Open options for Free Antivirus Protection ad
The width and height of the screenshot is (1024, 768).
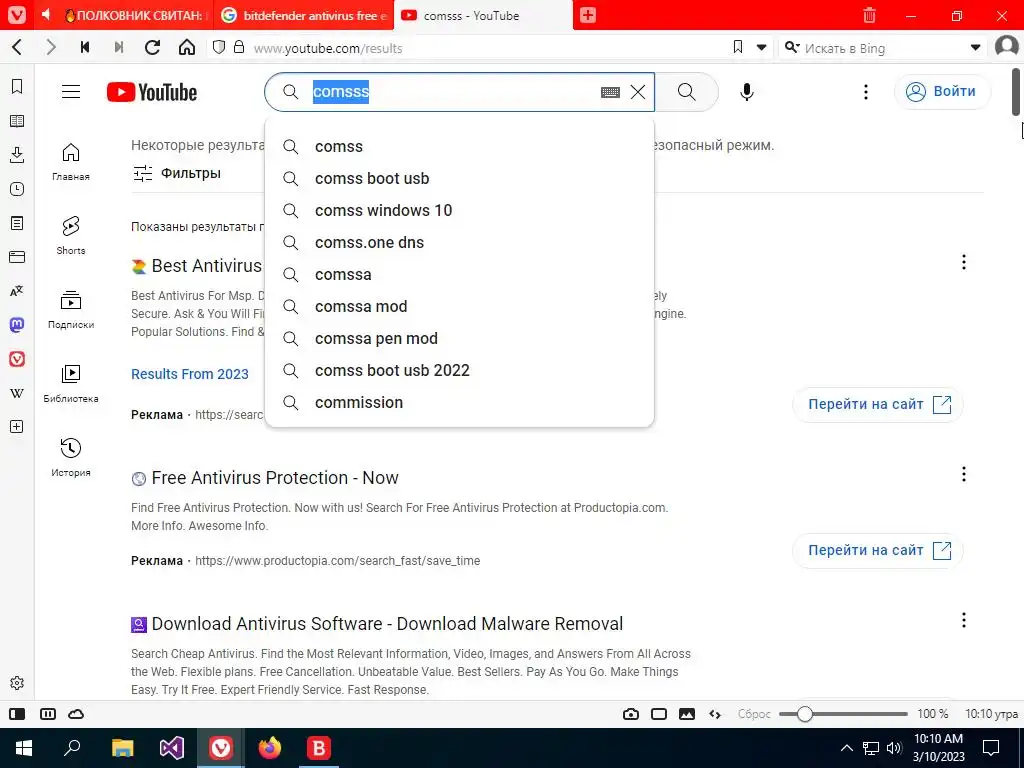(x=964, y=474)
